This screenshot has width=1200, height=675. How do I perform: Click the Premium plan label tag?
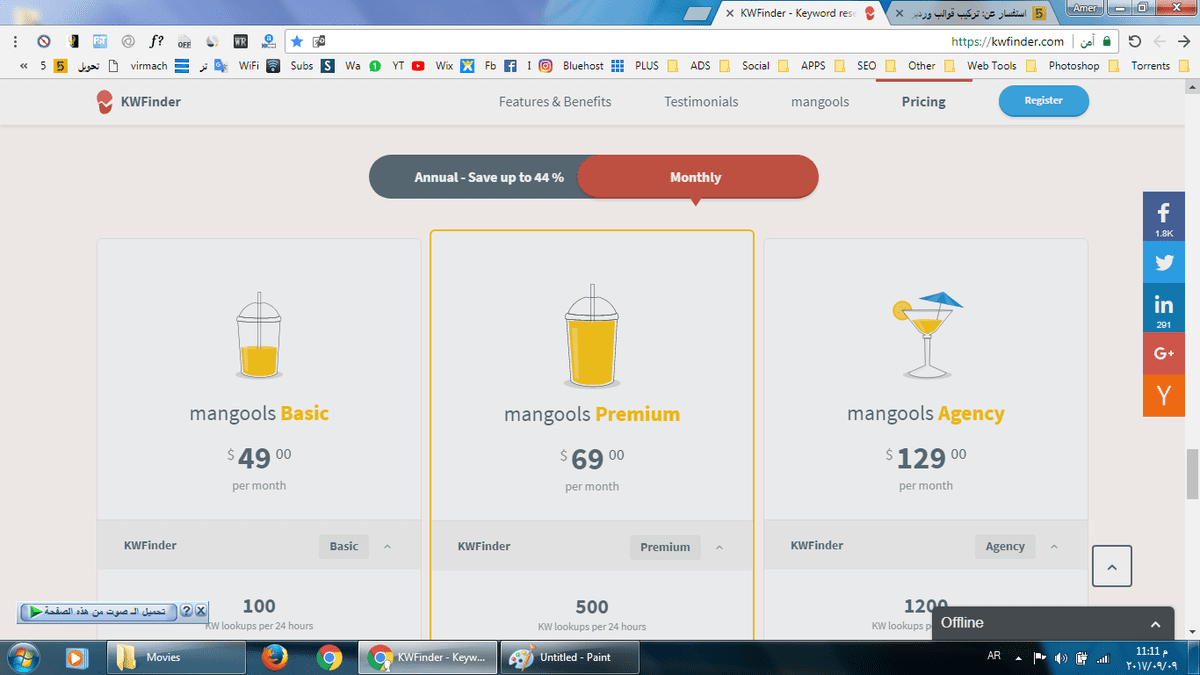(x=665, y=547)
